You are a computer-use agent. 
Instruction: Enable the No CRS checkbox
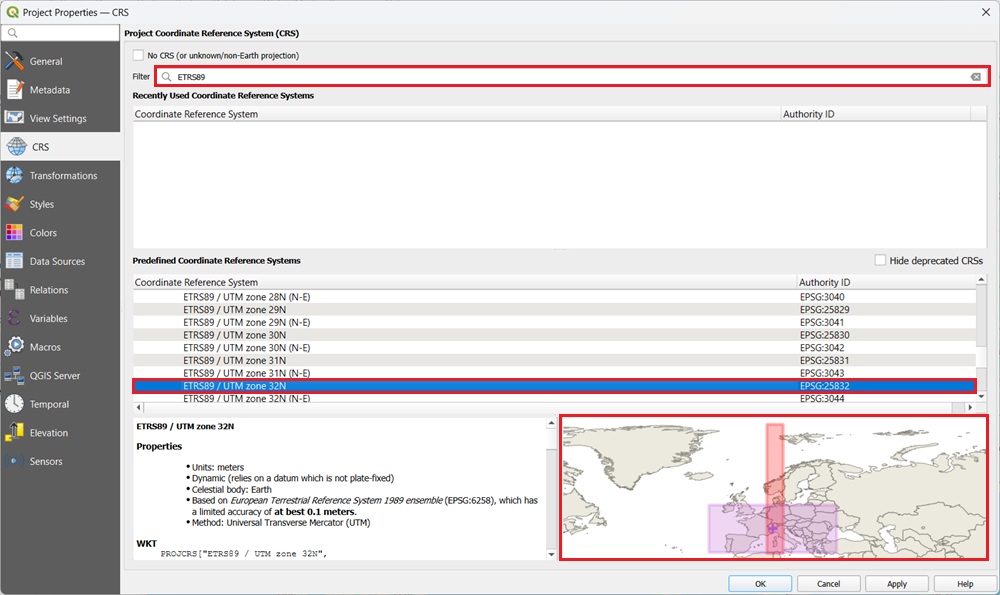click(x=139, y=56)
